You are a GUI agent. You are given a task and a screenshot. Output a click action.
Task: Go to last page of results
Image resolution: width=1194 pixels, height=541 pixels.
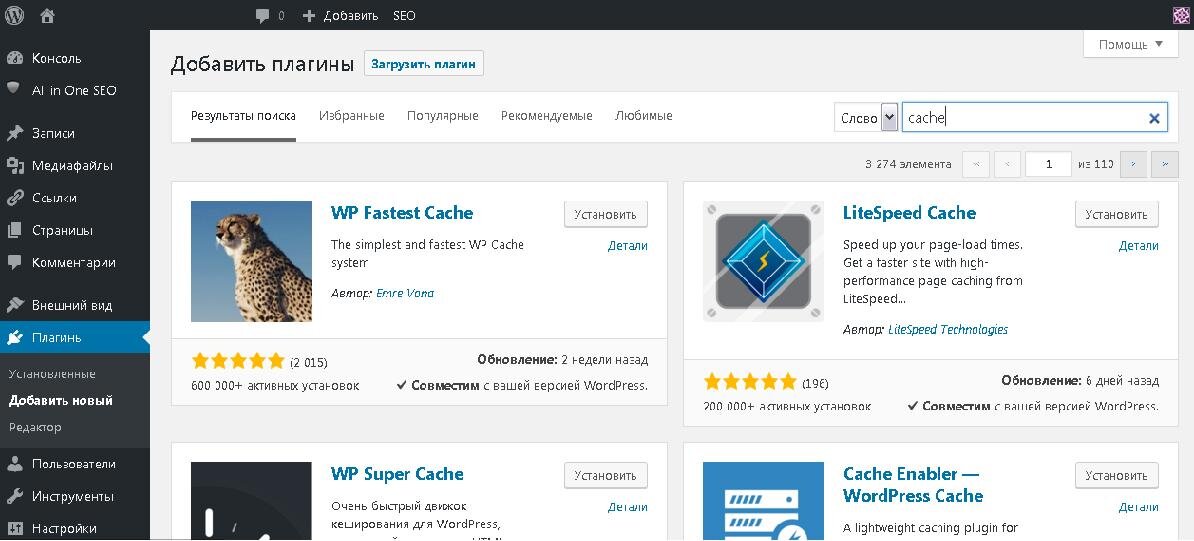1165,165
